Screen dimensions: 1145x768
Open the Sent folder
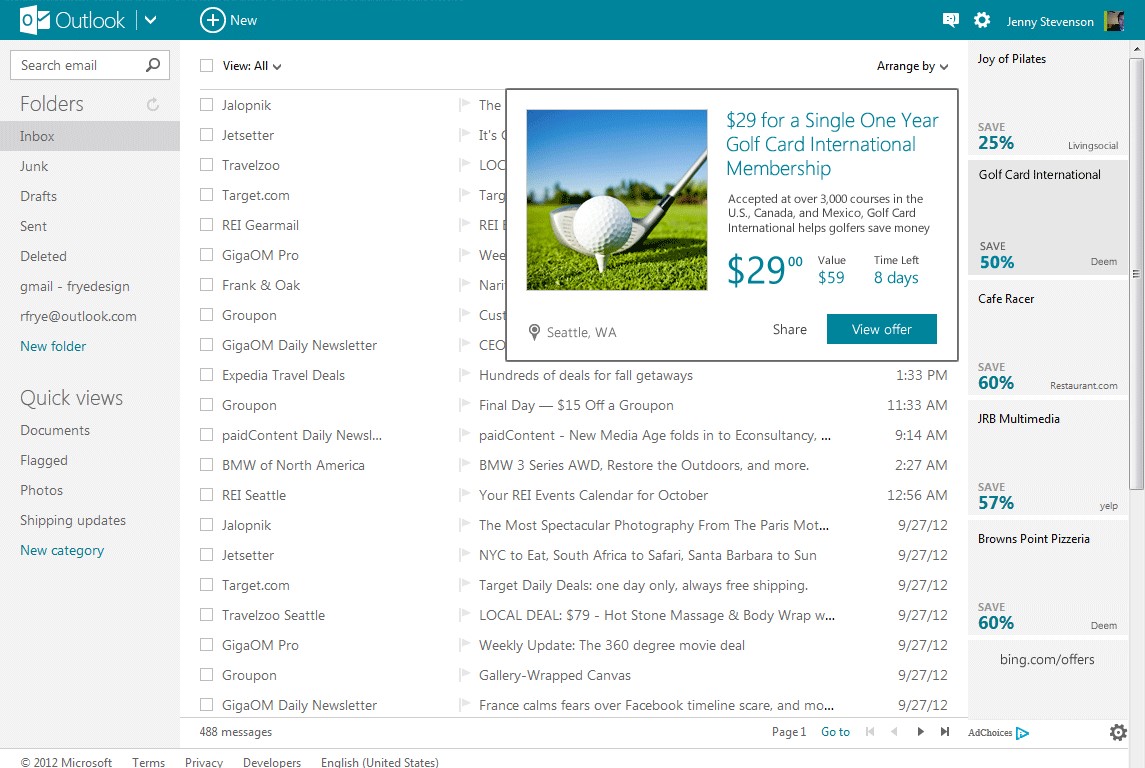(x=34, y=226)
